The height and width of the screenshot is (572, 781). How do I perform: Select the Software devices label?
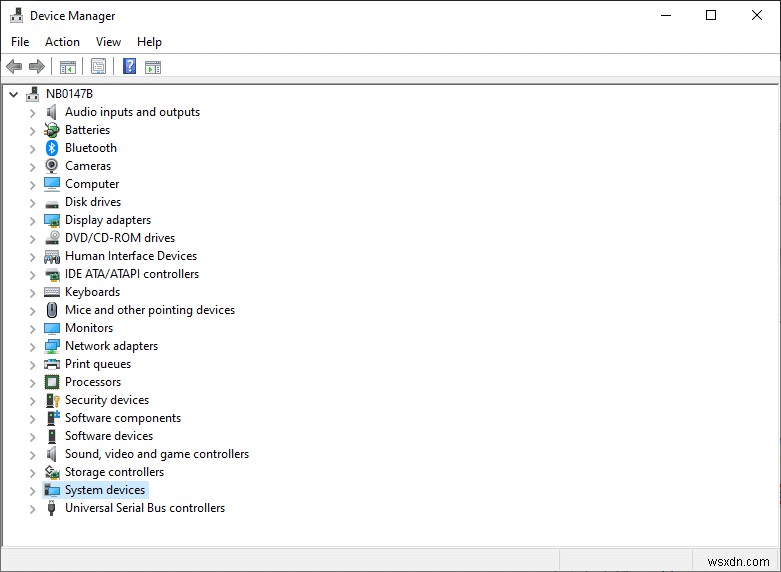(109, 435)
